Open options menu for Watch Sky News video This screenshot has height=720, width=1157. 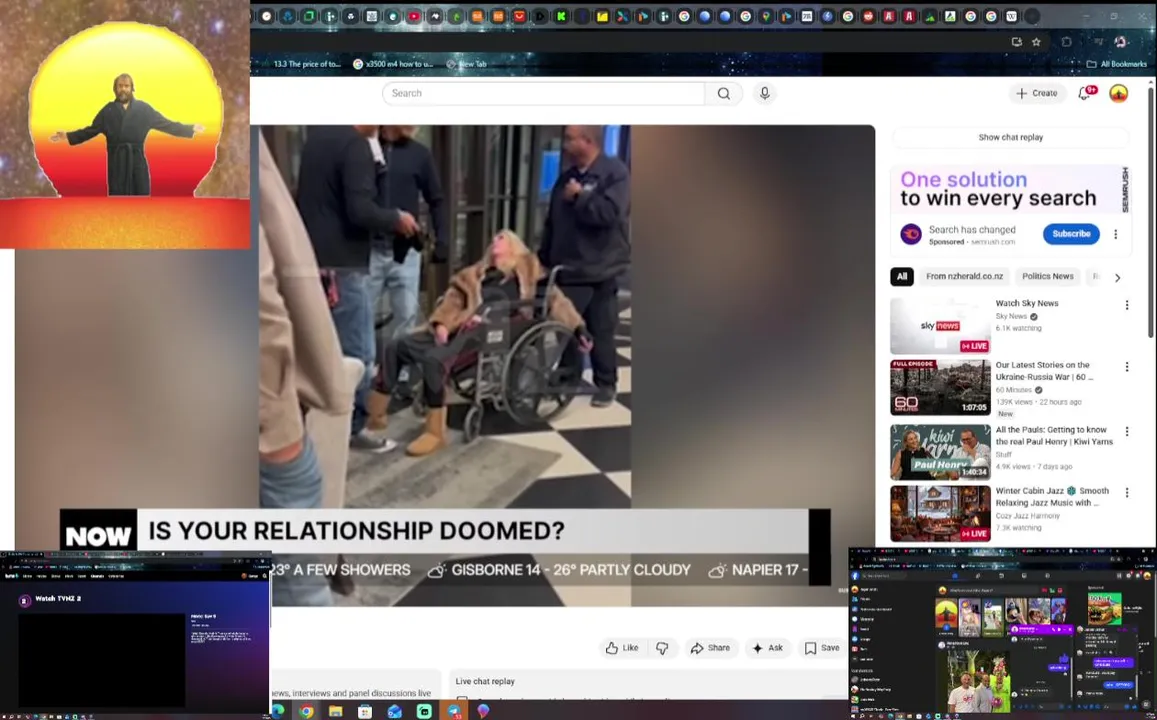tap(1126, 305)
